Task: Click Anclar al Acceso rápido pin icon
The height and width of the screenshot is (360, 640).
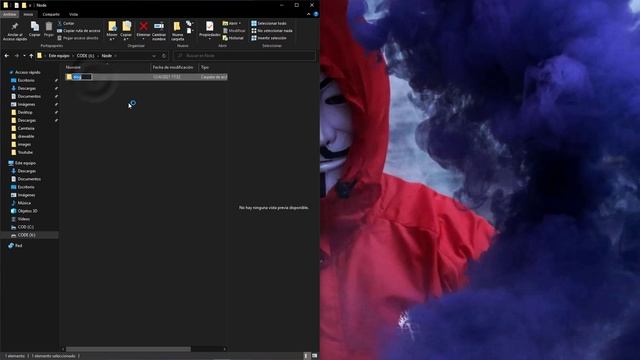Action: [x=15, y=27]
